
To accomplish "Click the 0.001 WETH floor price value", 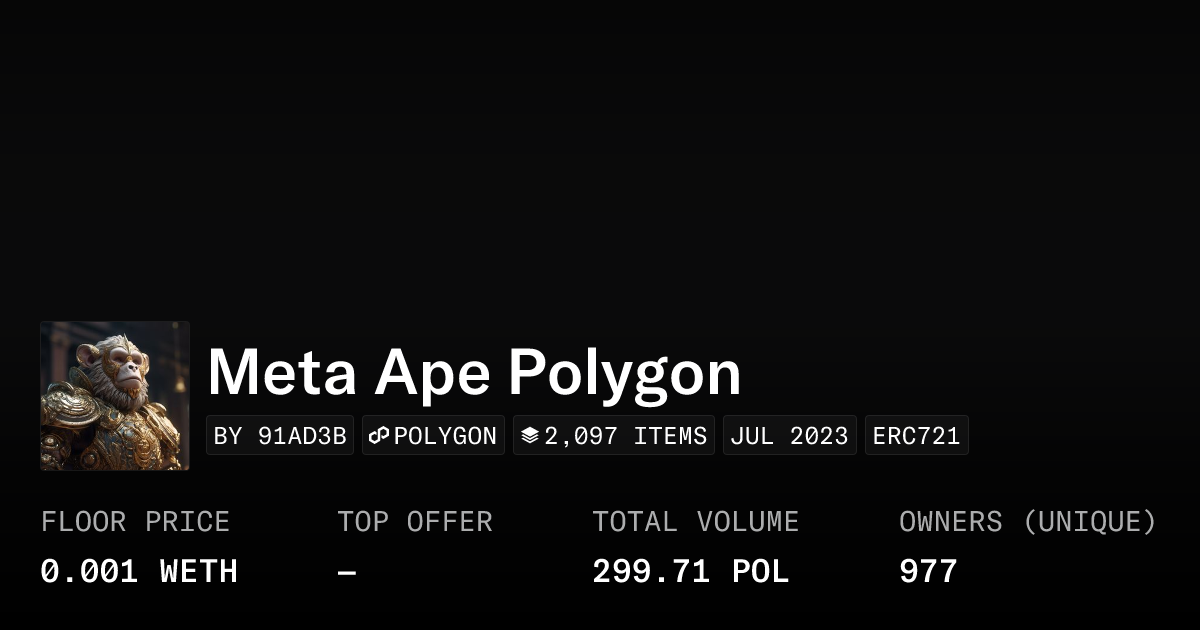I will tap(139, 572).
